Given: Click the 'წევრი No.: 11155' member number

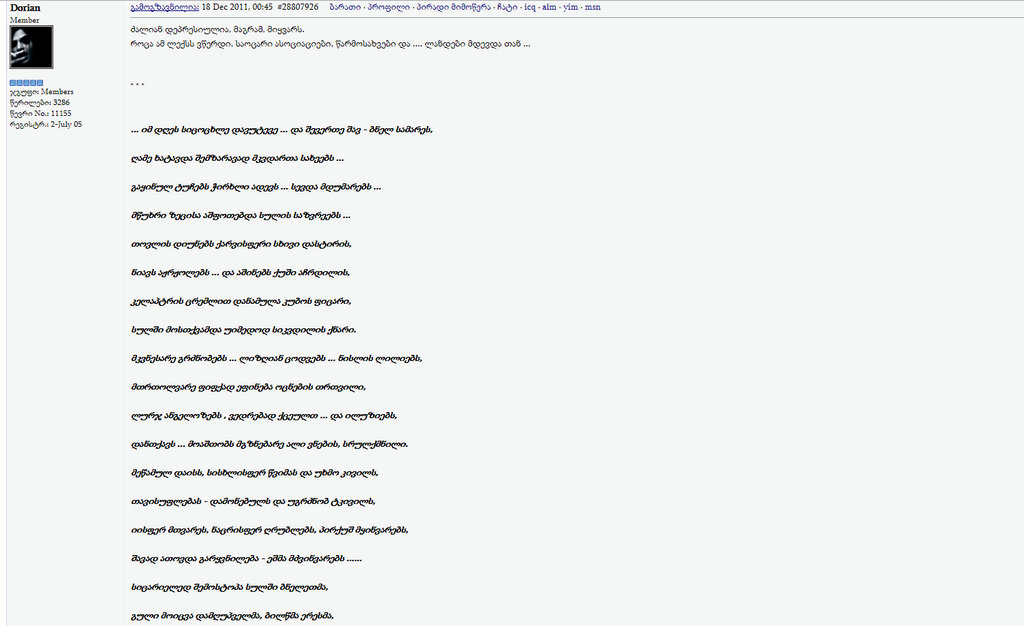Looking at the screenshot, I should pos(40,114).
